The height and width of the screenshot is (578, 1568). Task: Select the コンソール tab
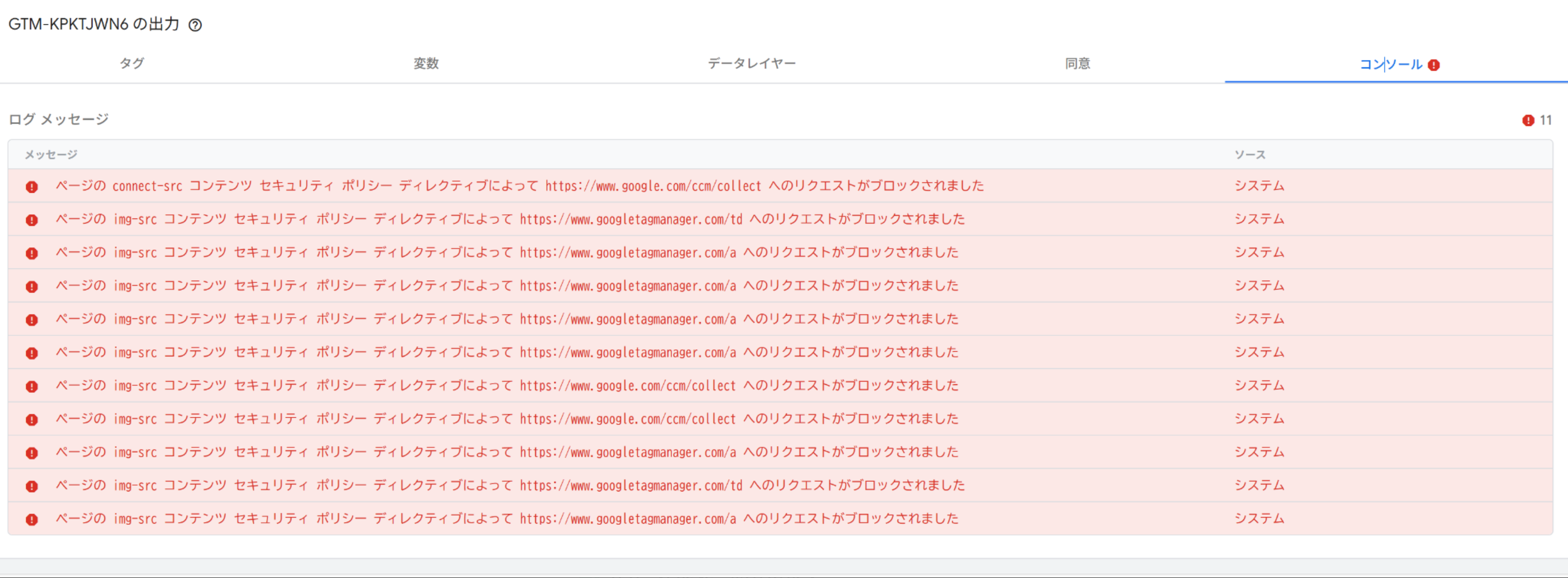(x=1391, y=65)
